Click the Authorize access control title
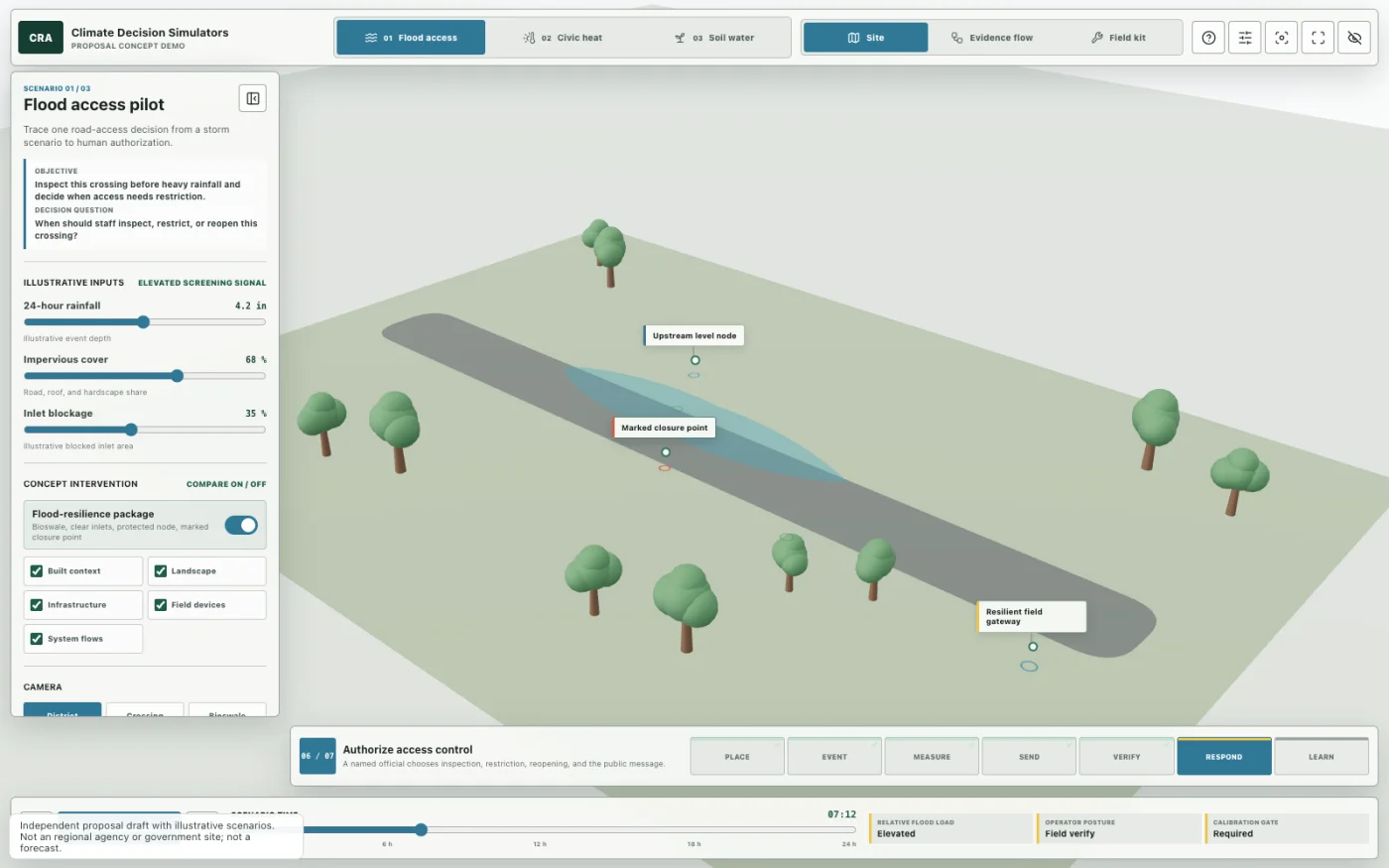 pos(408,750)
